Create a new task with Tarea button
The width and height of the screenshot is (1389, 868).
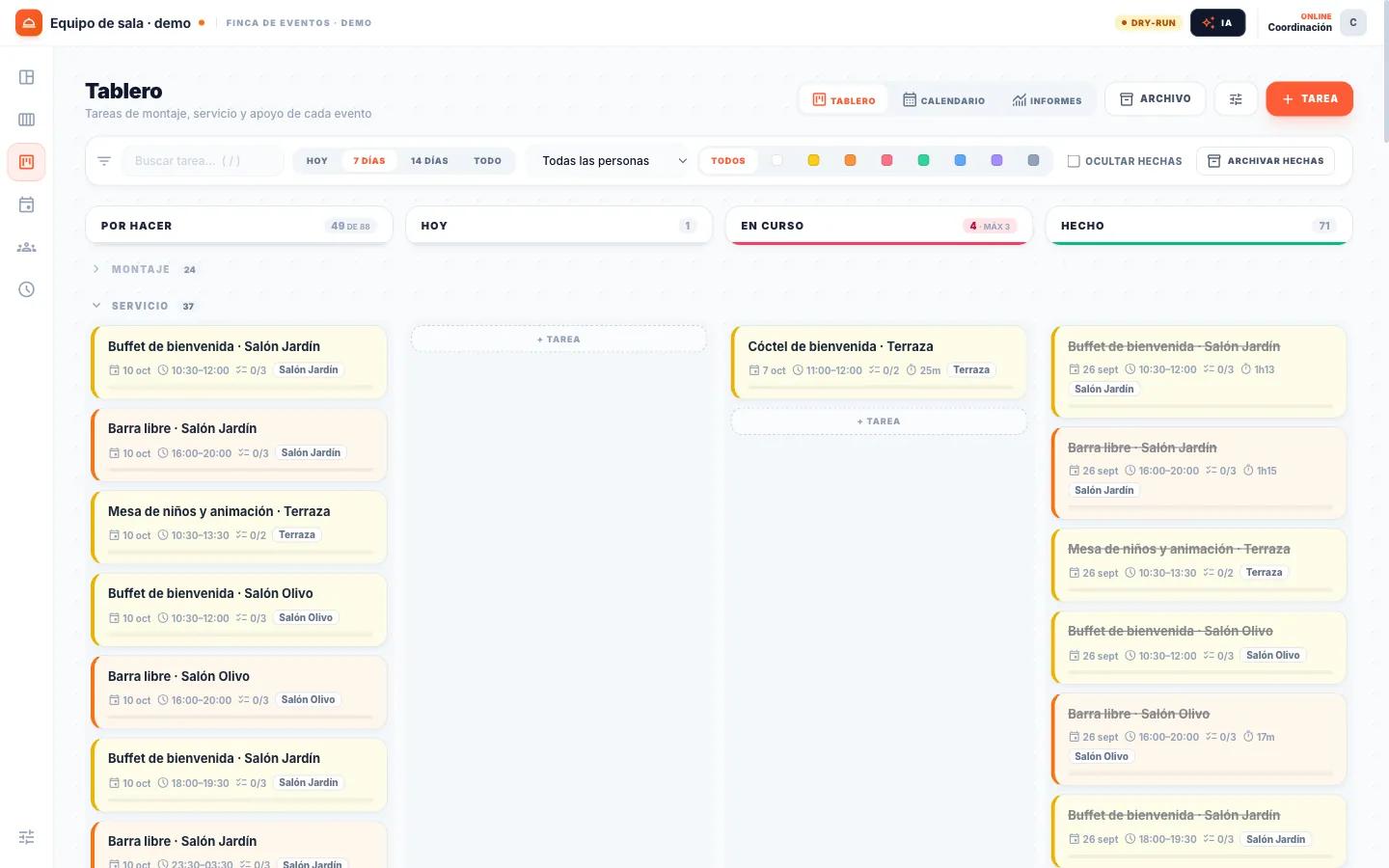click(x=1309, y=98)
